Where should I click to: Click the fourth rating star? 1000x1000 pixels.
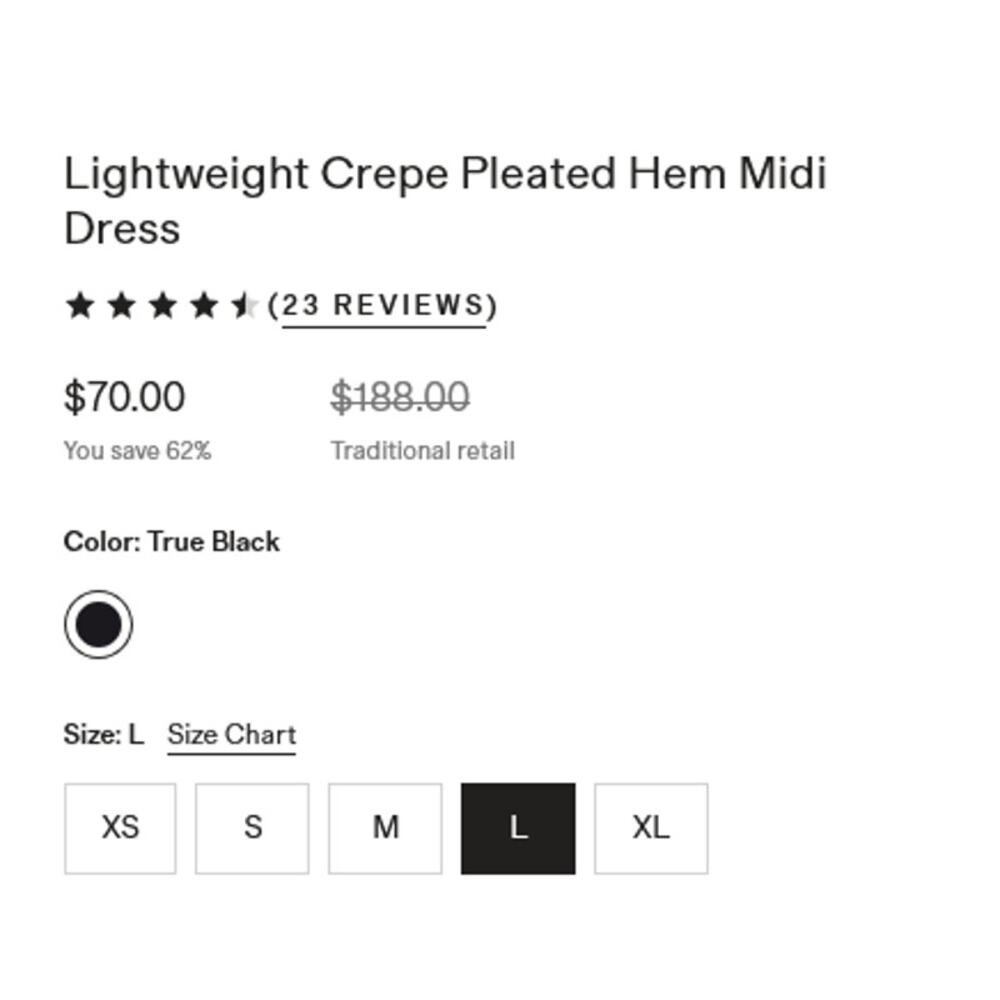click(x=202, y=305)
